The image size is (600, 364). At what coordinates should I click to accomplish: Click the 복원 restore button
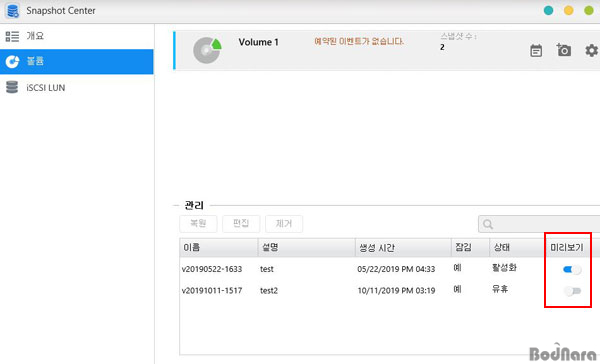198,224
